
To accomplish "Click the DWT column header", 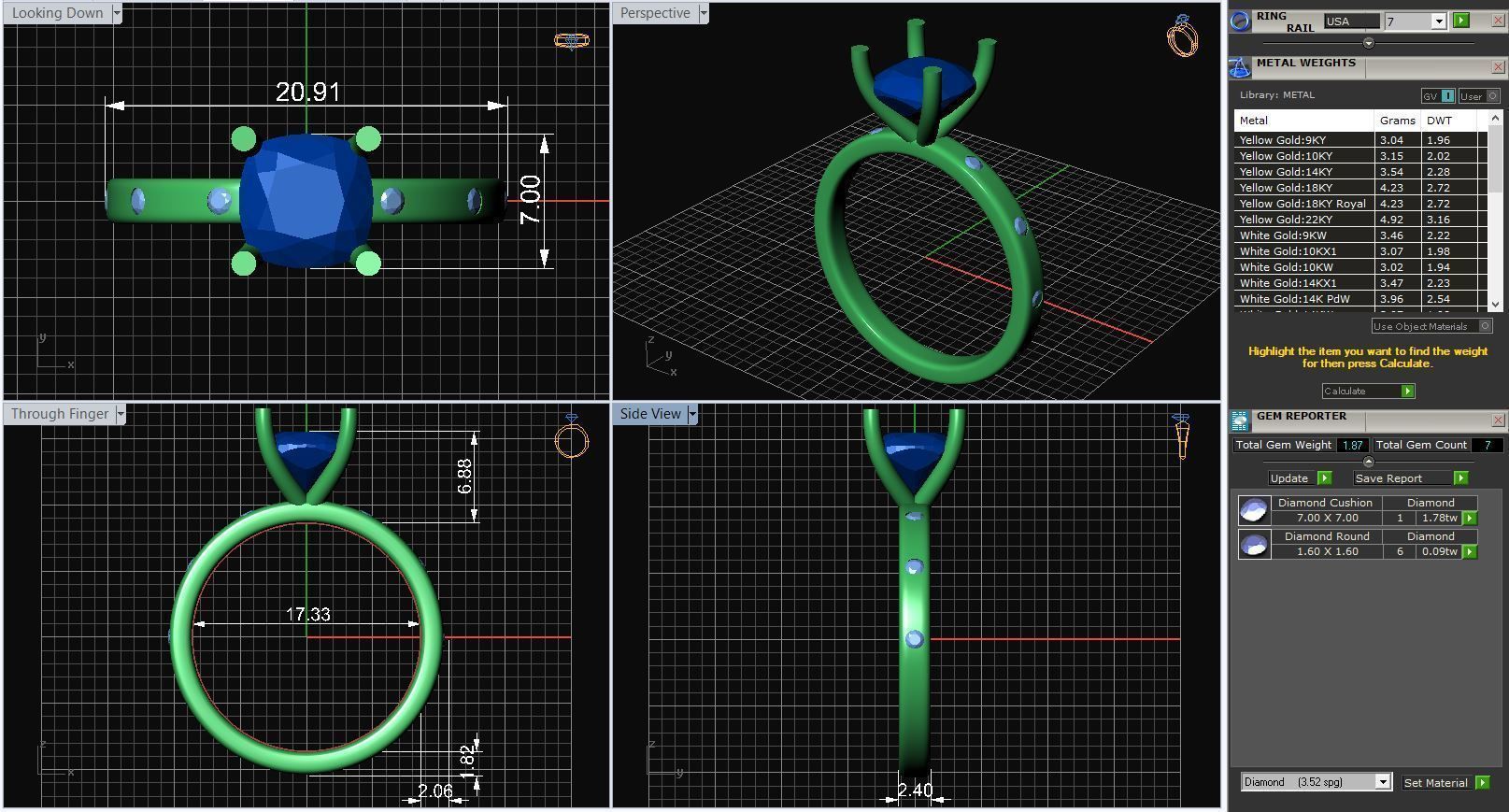I will tap(1449, 121).
